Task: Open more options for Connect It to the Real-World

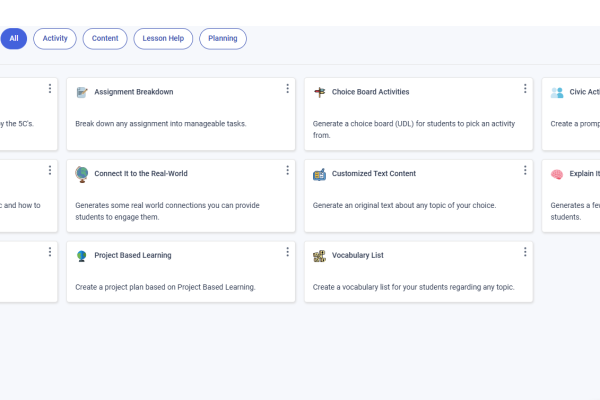Action: click(x=287, y=170)
